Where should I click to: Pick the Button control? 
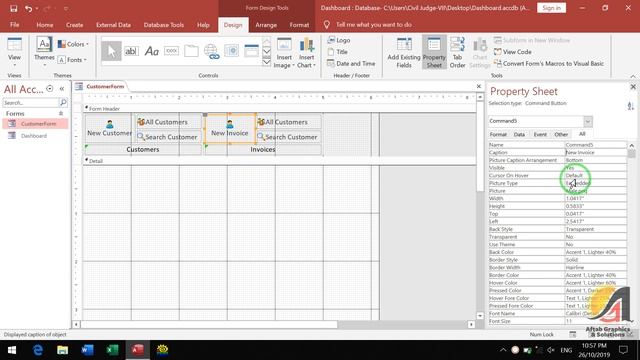(x=171, y=51)
